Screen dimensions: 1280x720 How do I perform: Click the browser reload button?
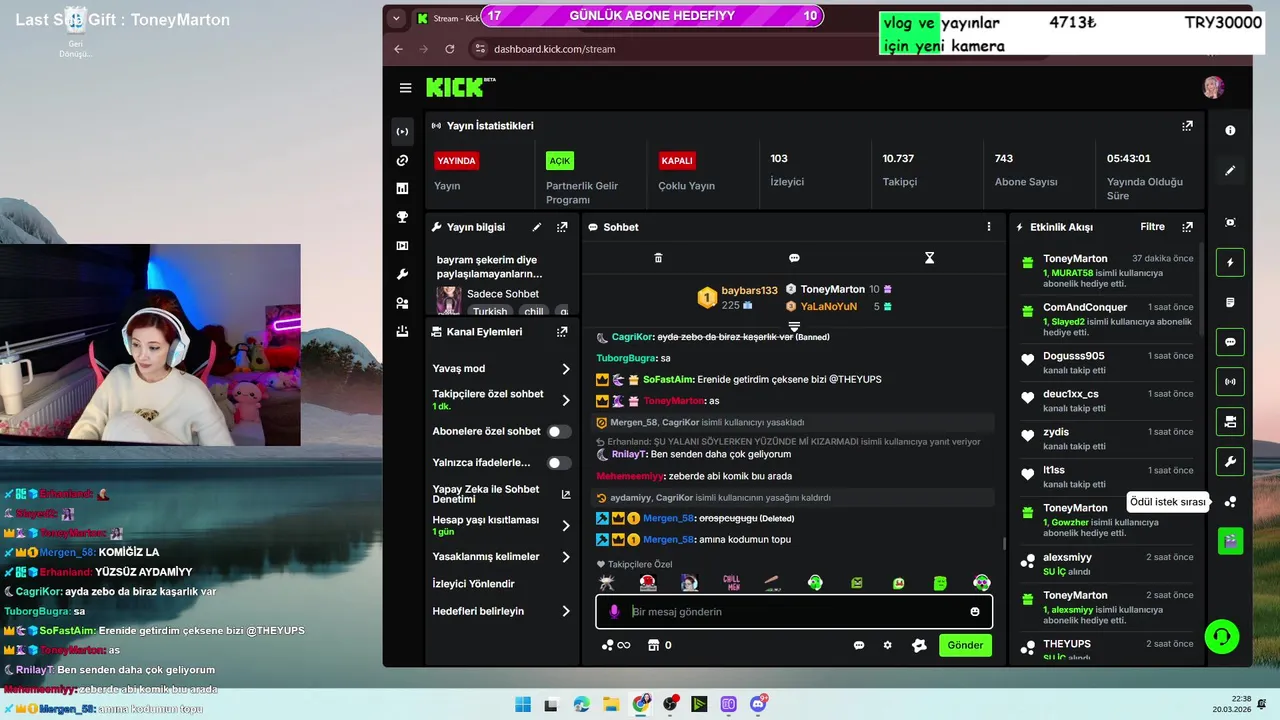[x=450, y=49]
